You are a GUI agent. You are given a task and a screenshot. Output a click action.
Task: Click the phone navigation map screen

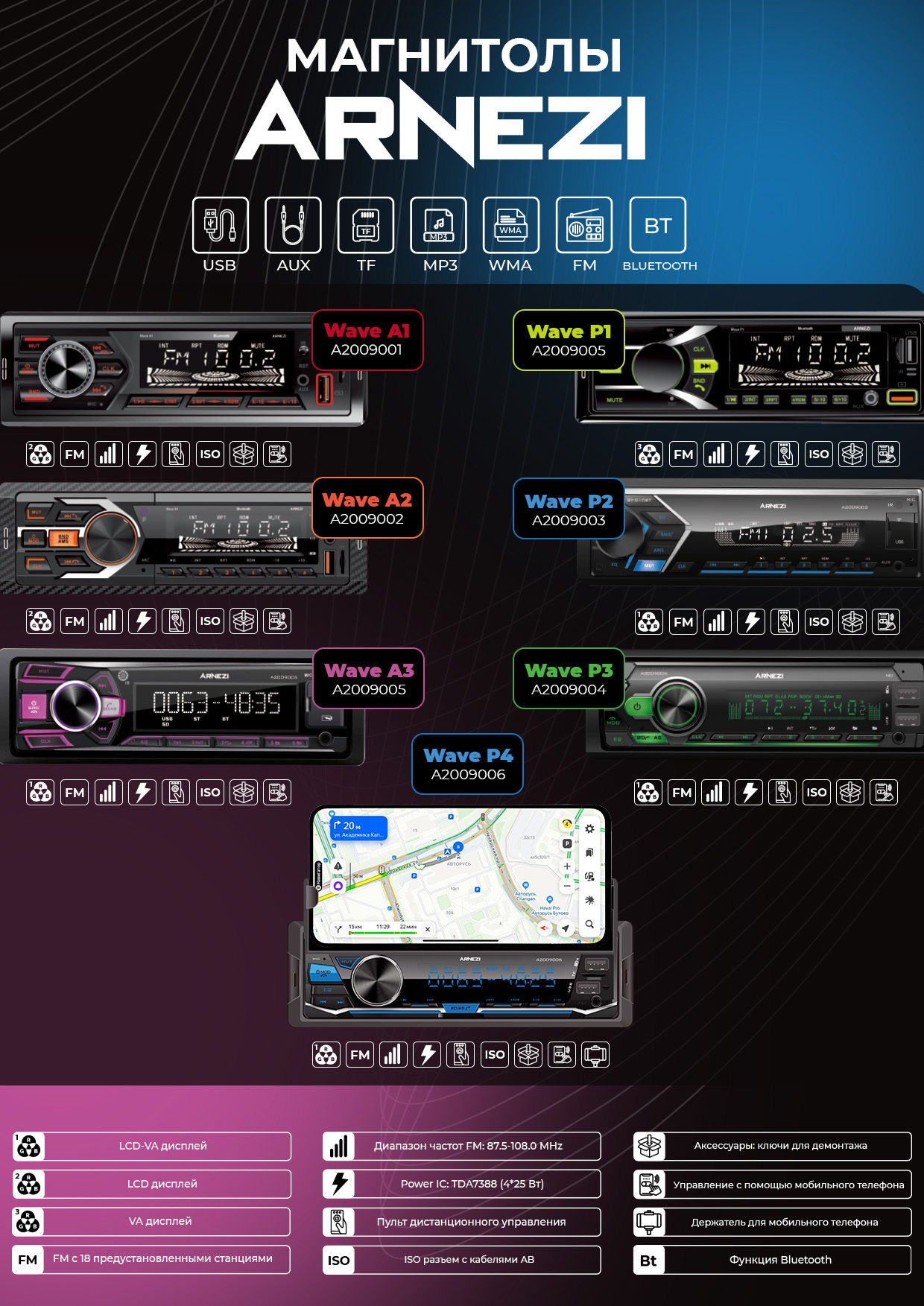pos(459,874)
